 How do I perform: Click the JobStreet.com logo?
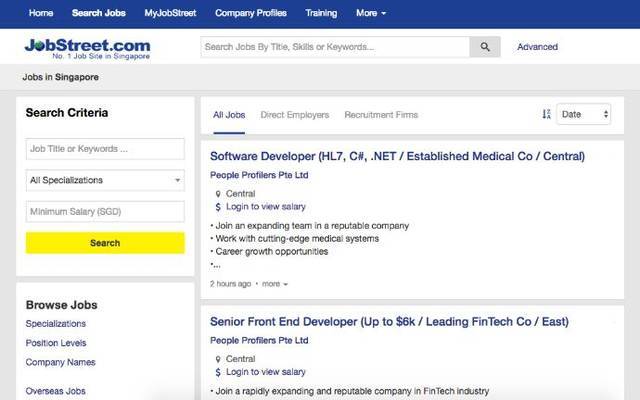87,47
